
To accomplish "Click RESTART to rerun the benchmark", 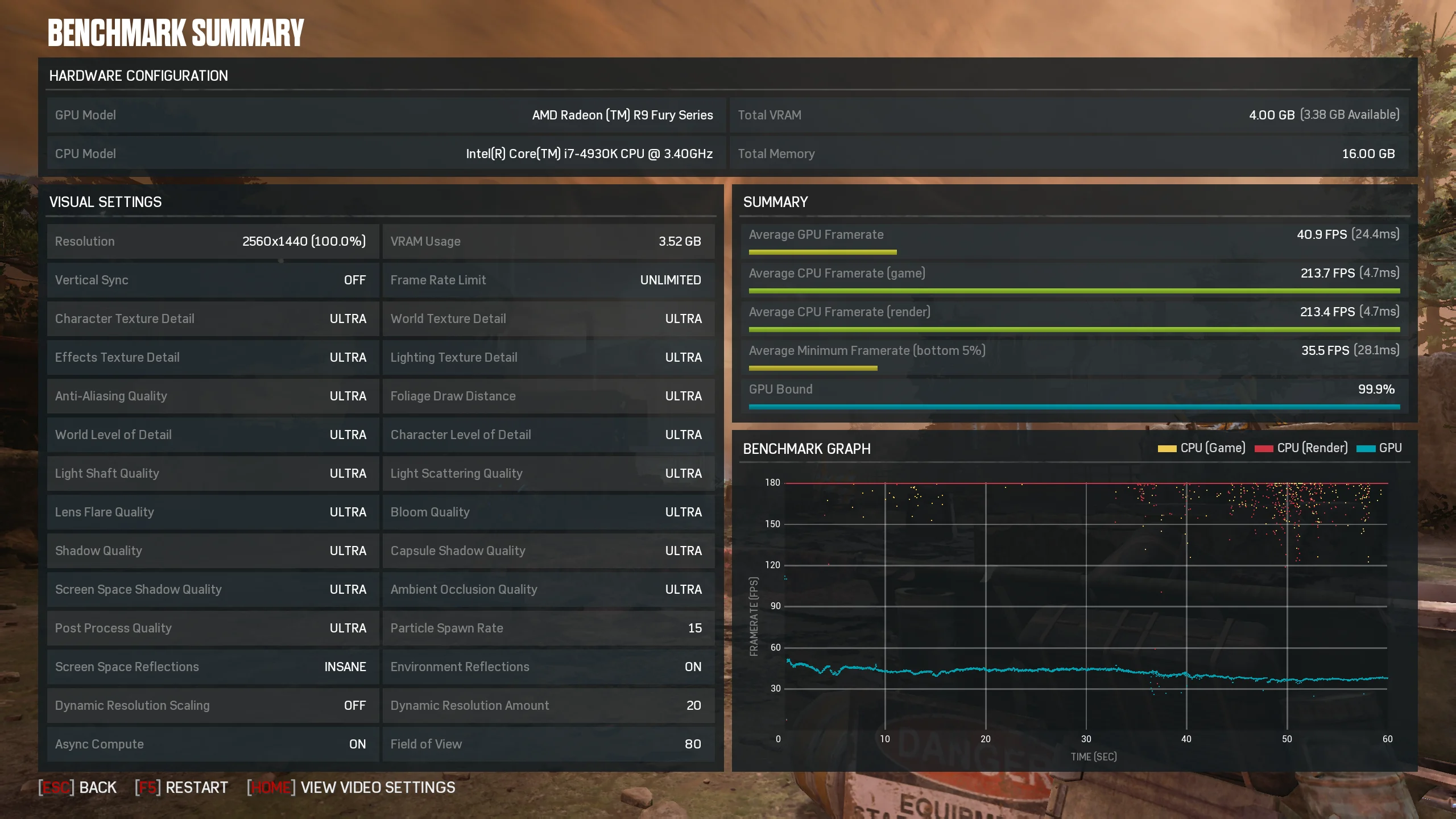I will point(181,788).
